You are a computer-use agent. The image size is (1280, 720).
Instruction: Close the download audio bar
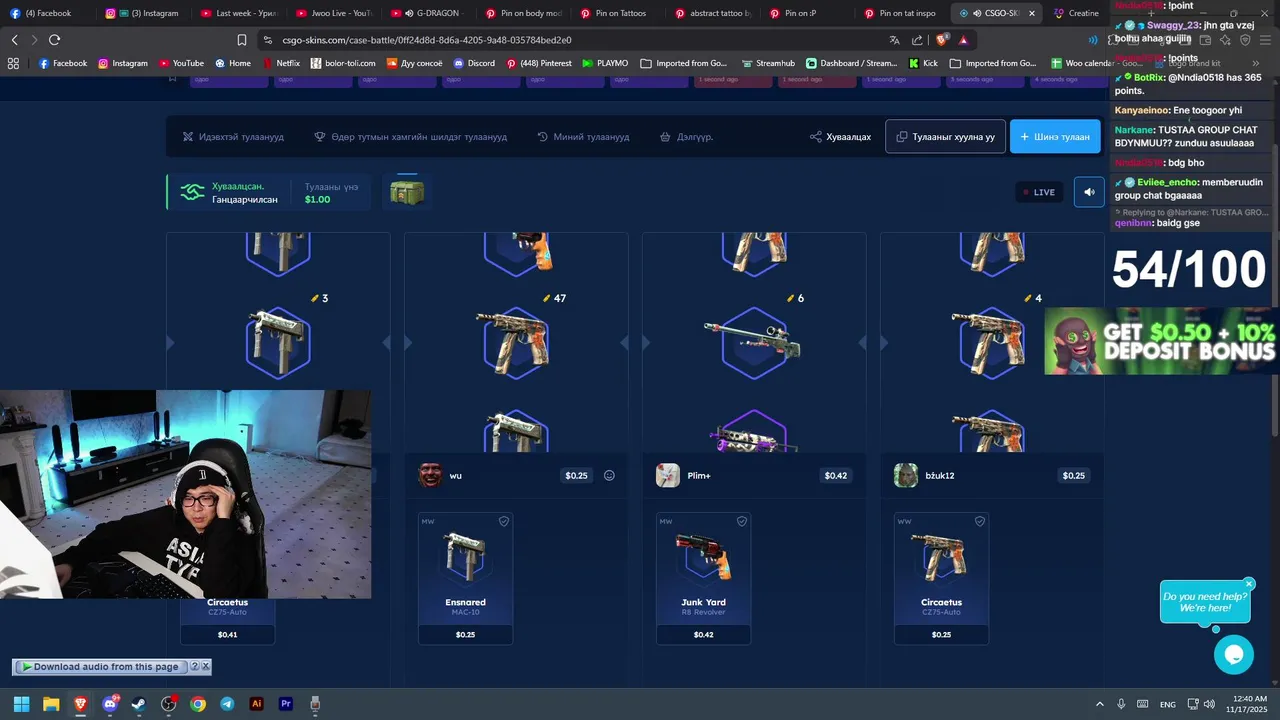[205, 666]
